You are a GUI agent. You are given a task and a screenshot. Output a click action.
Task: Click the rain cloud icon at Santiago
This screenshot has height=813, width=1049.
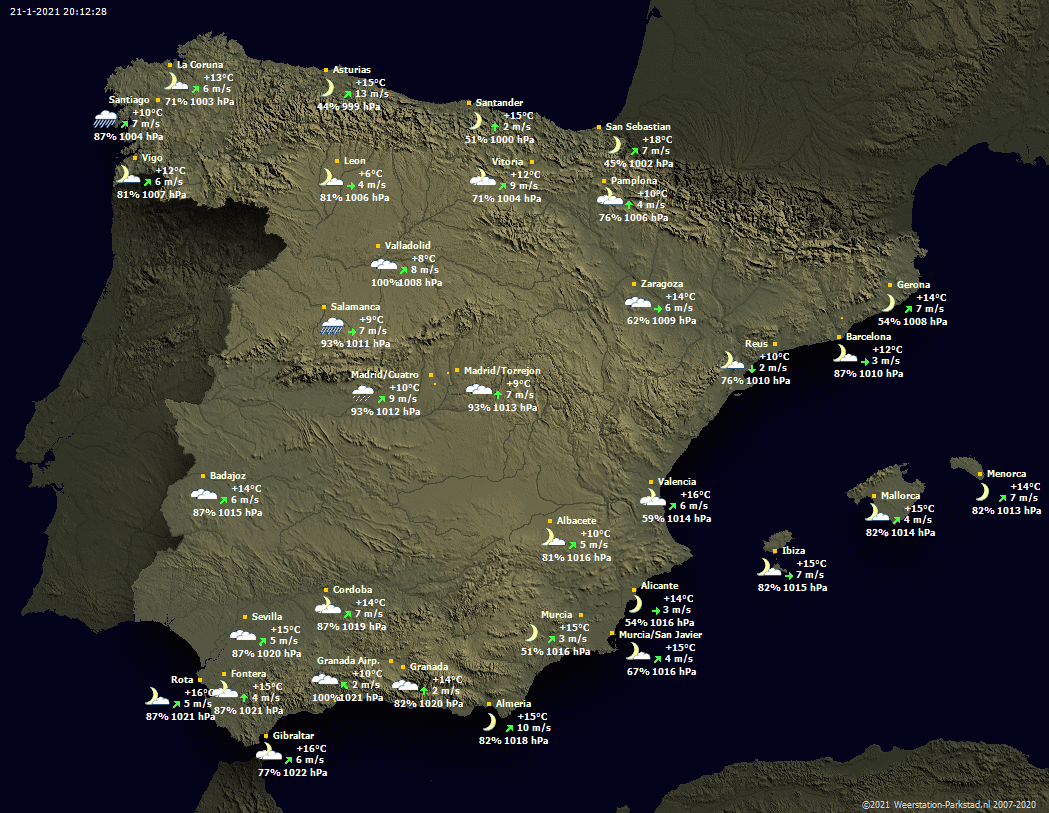pos(106,121)
